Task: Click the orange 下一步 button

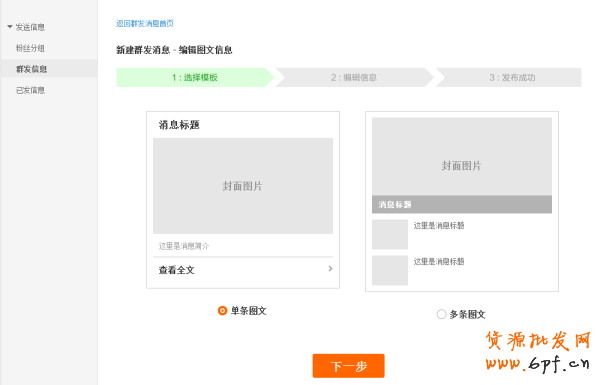Action: 349,366
